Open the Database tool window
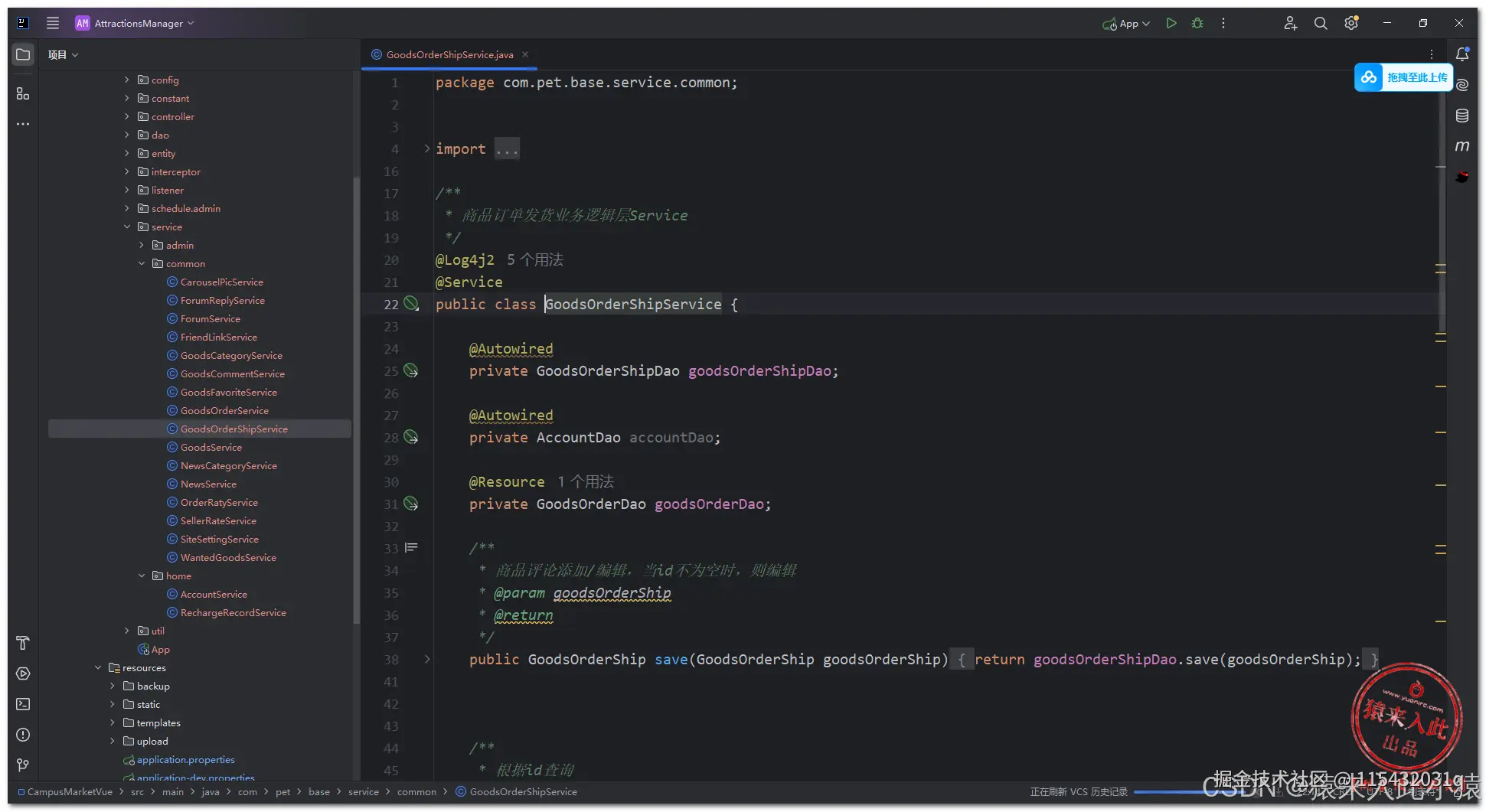 point(1462,116)
